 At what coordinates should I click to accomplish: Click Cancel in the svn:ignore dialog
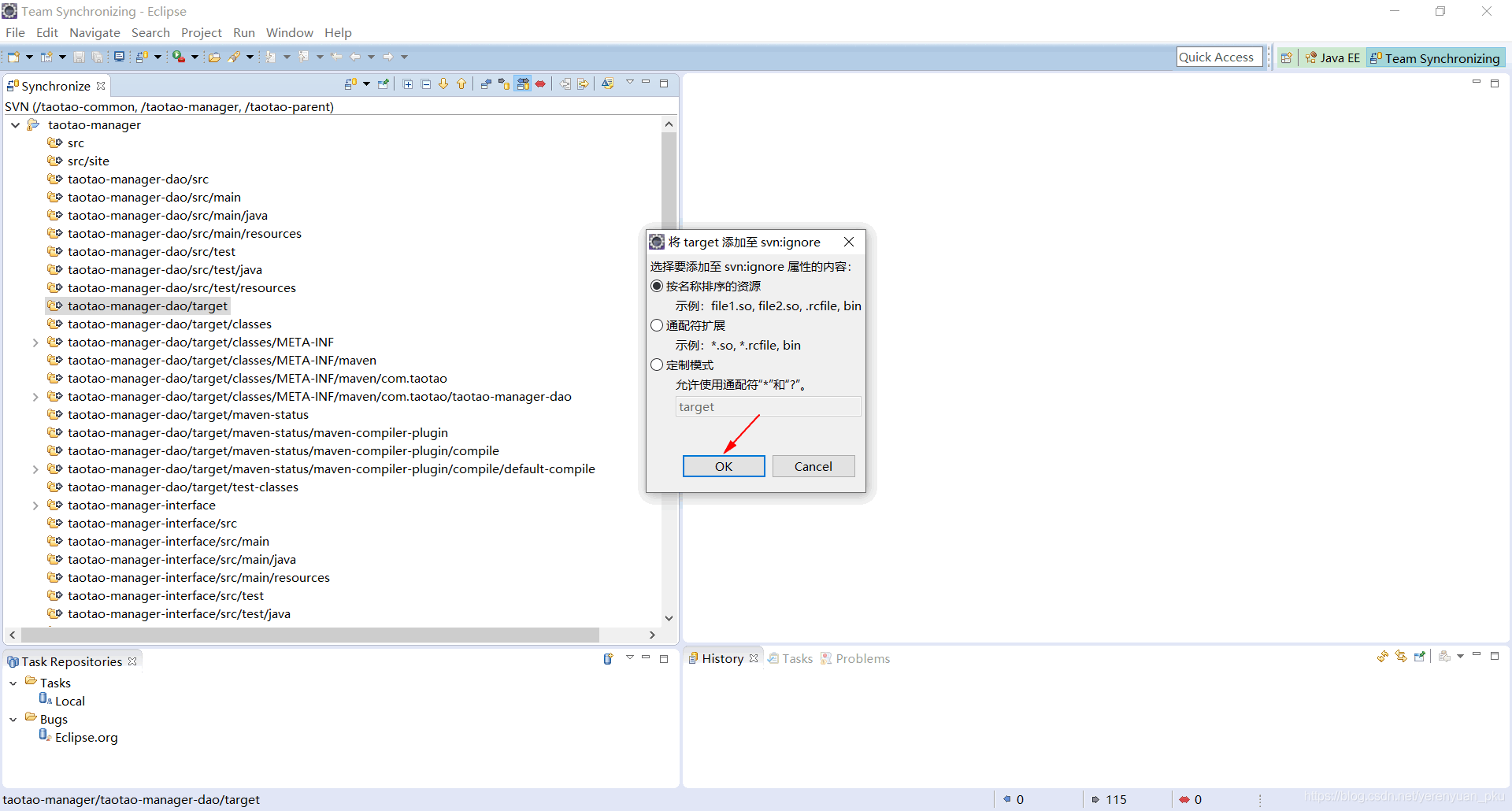[813, 466]
